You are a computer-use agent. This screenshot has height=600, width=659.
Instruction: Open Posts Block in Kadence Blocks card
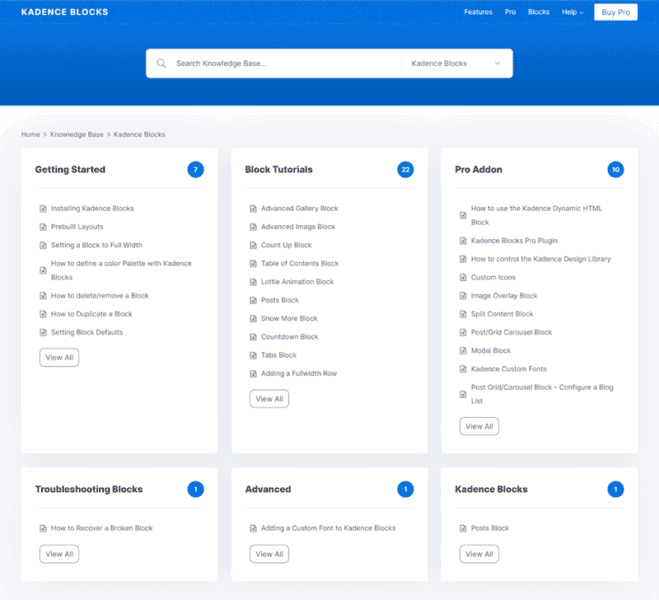click(490, 528)
